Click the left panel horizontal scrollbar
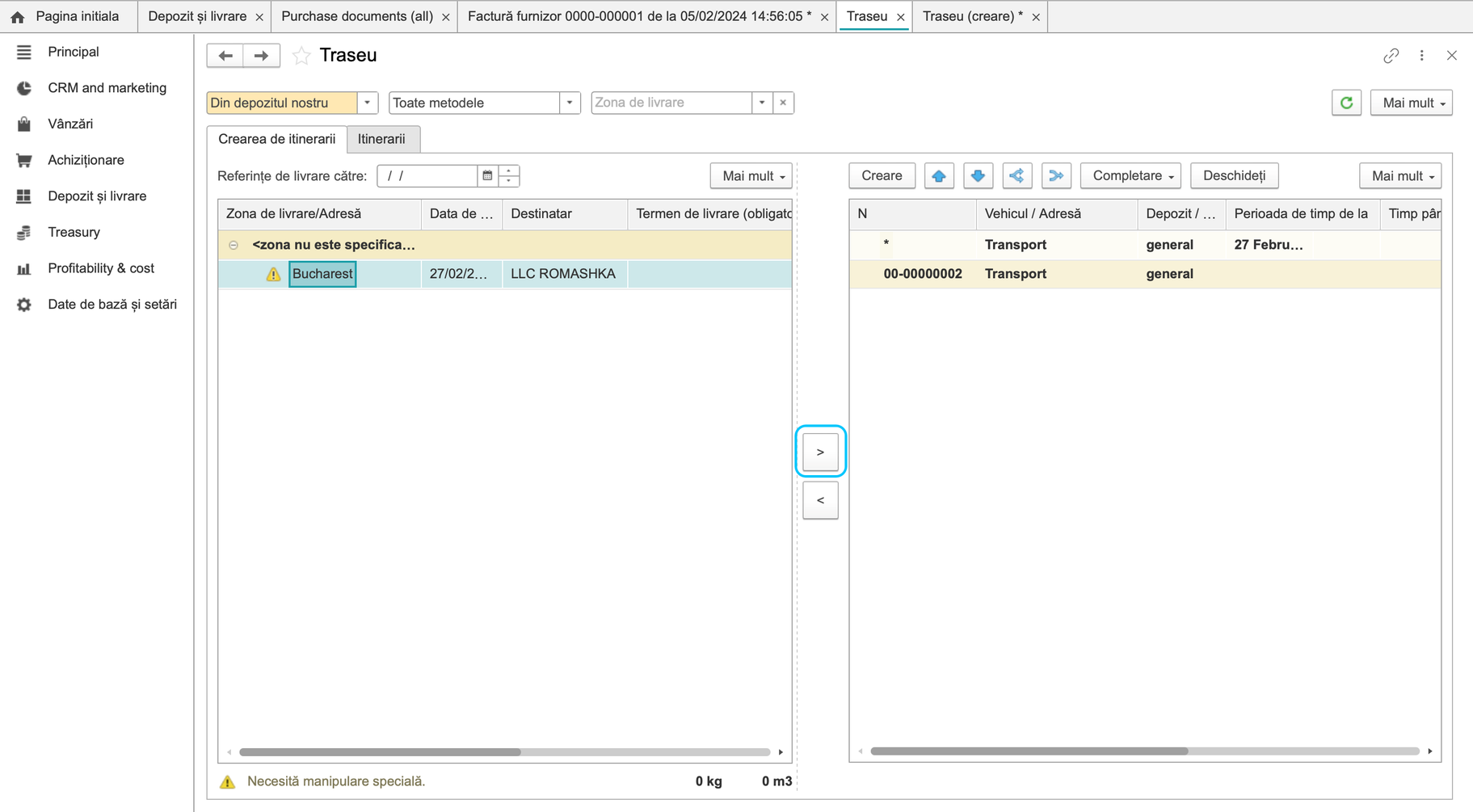Image resolution: width=1473 pixels, height=812 pixels. click(381, 752)
